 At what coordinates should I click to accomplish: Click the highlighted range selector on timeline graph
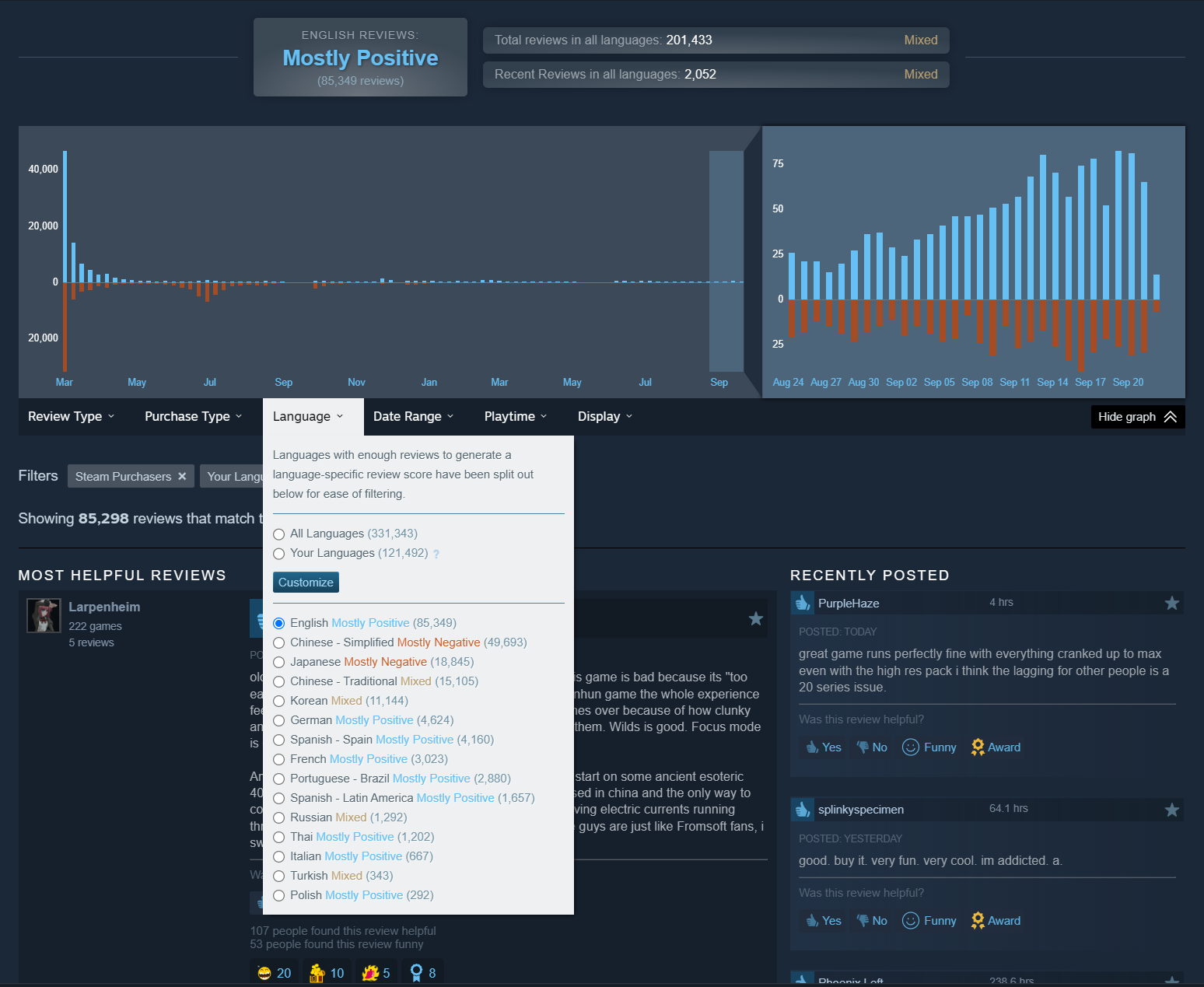pos(726,261)
